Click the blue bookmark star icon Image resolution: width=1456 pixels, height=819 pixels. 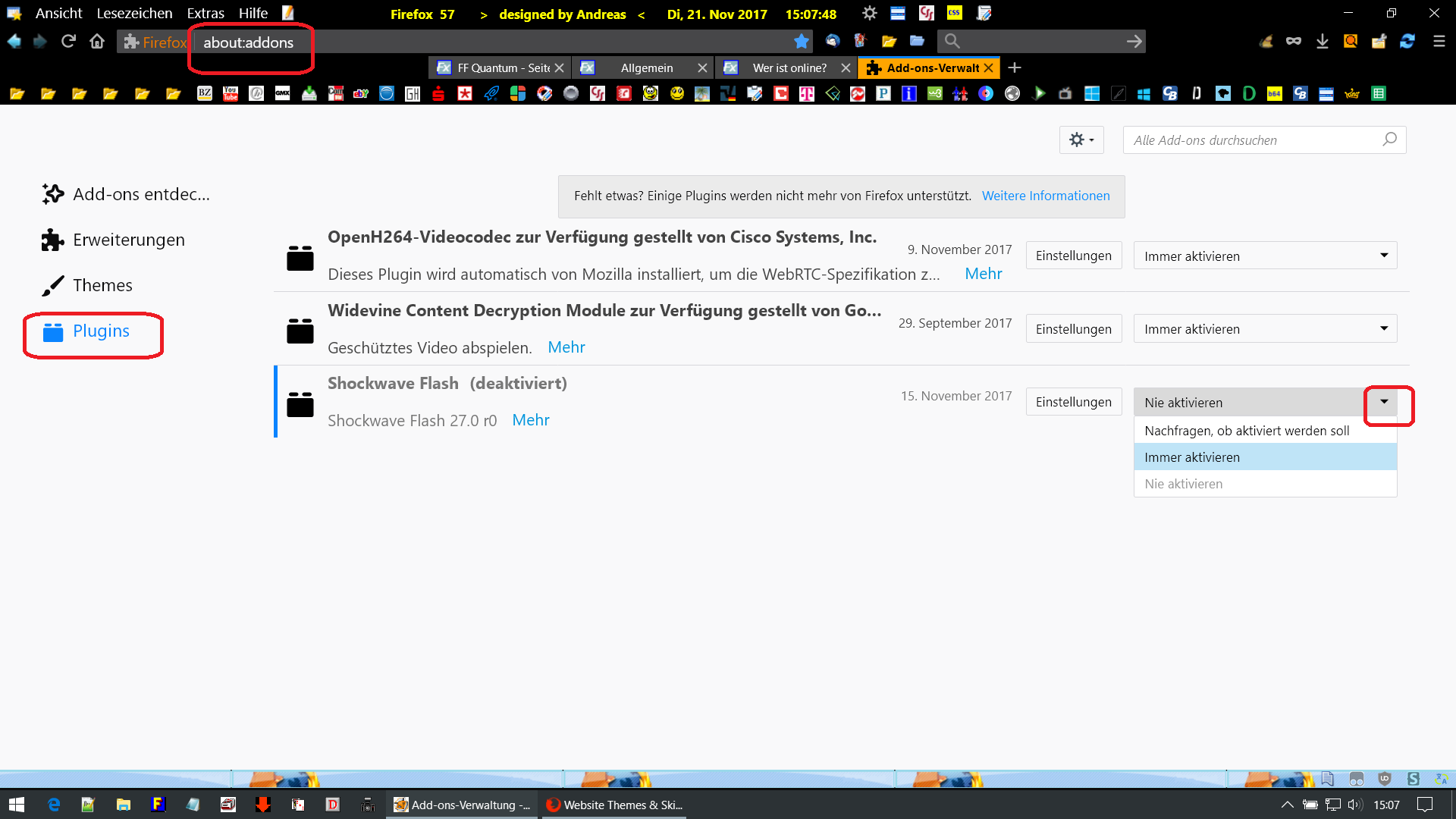pos(801,41)
